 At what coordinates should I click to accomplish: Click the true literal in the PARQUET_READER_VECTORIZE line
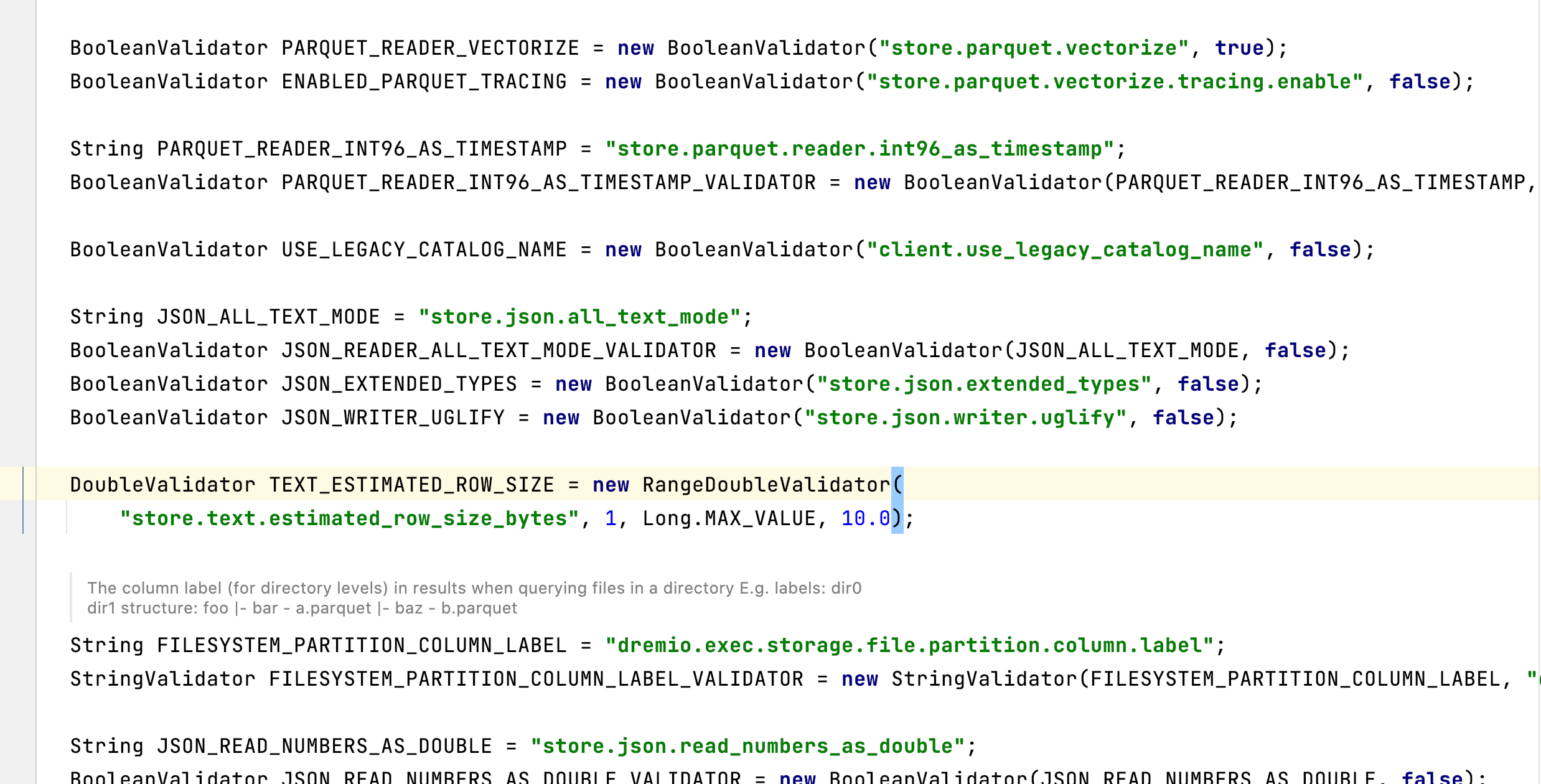coord(1239,48)
